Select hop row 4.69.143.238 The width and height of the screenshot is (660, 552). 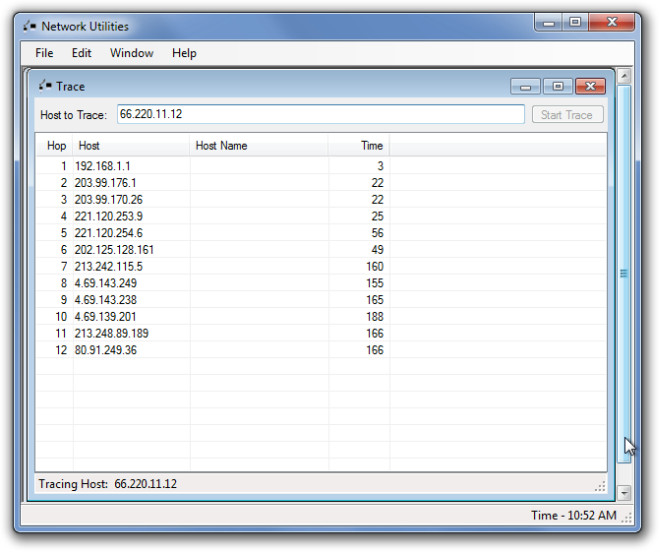(321, 300)
